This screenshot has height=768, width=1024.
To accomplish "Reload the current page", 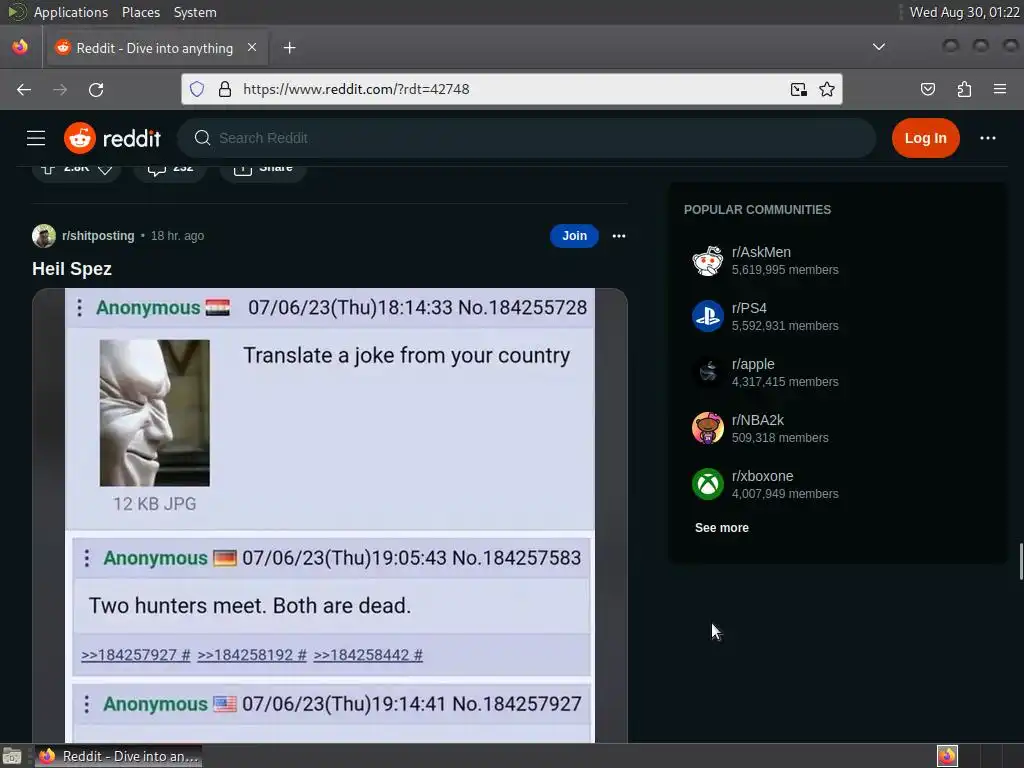I will tap(96, 89).
